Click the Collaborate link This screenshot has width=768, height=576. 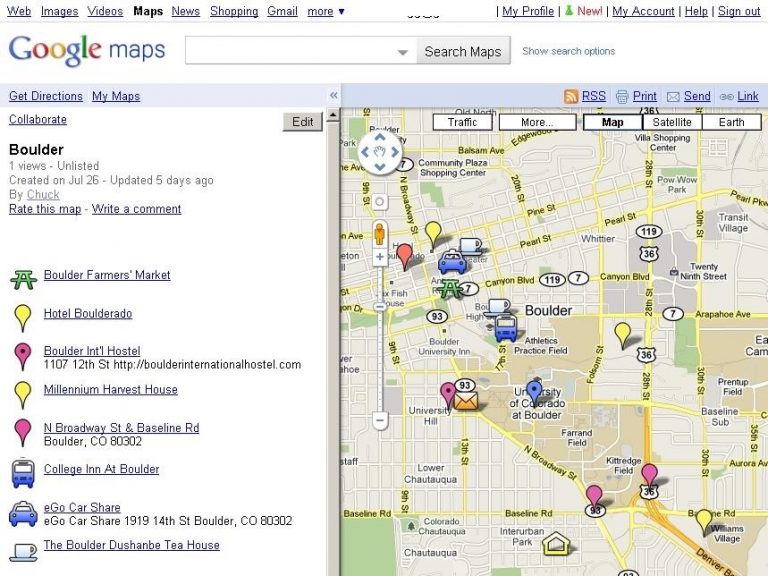click(x=38, y=120)
